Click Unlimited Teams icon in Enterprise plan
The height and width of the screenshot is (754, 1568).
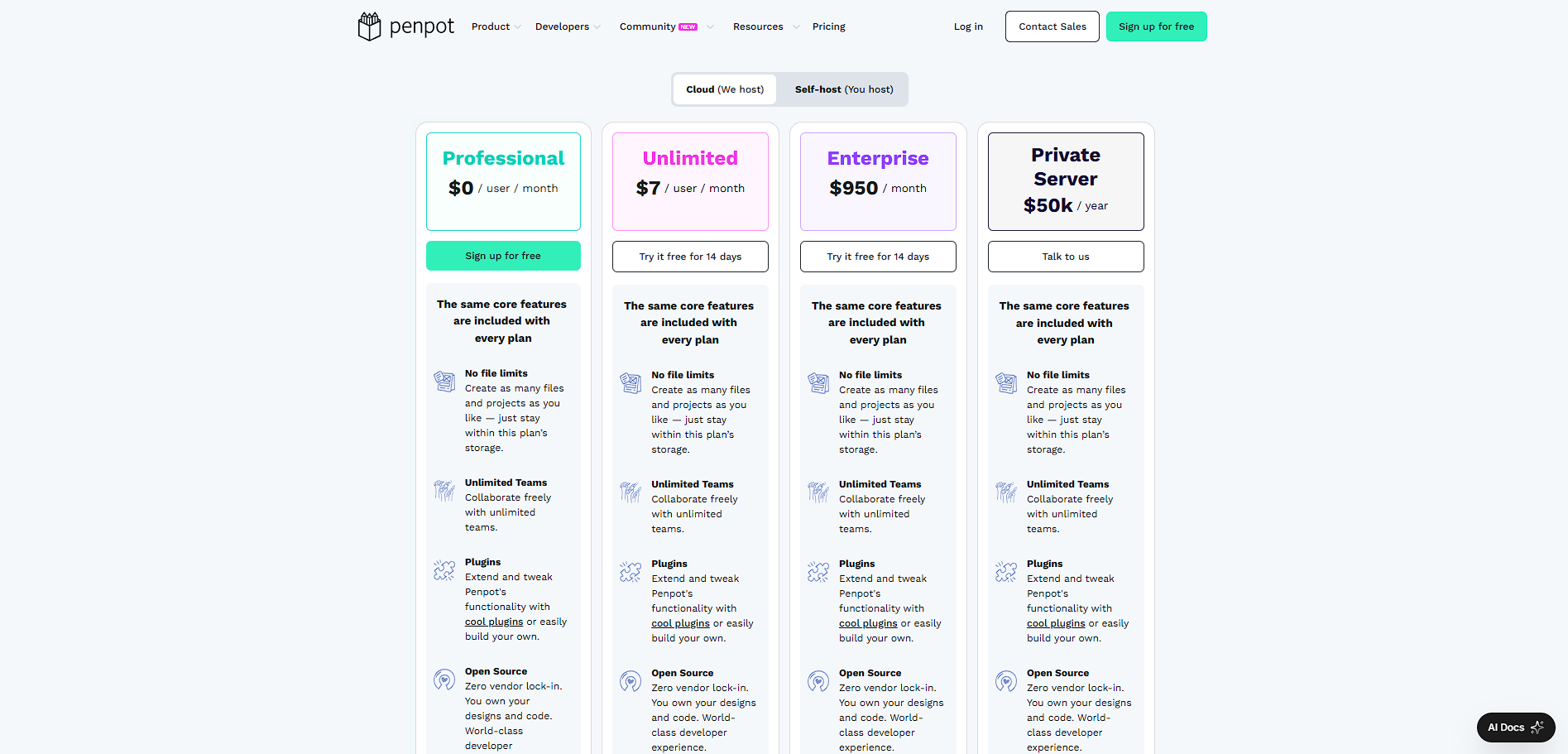pyautogui.click(x=818, y=492)
